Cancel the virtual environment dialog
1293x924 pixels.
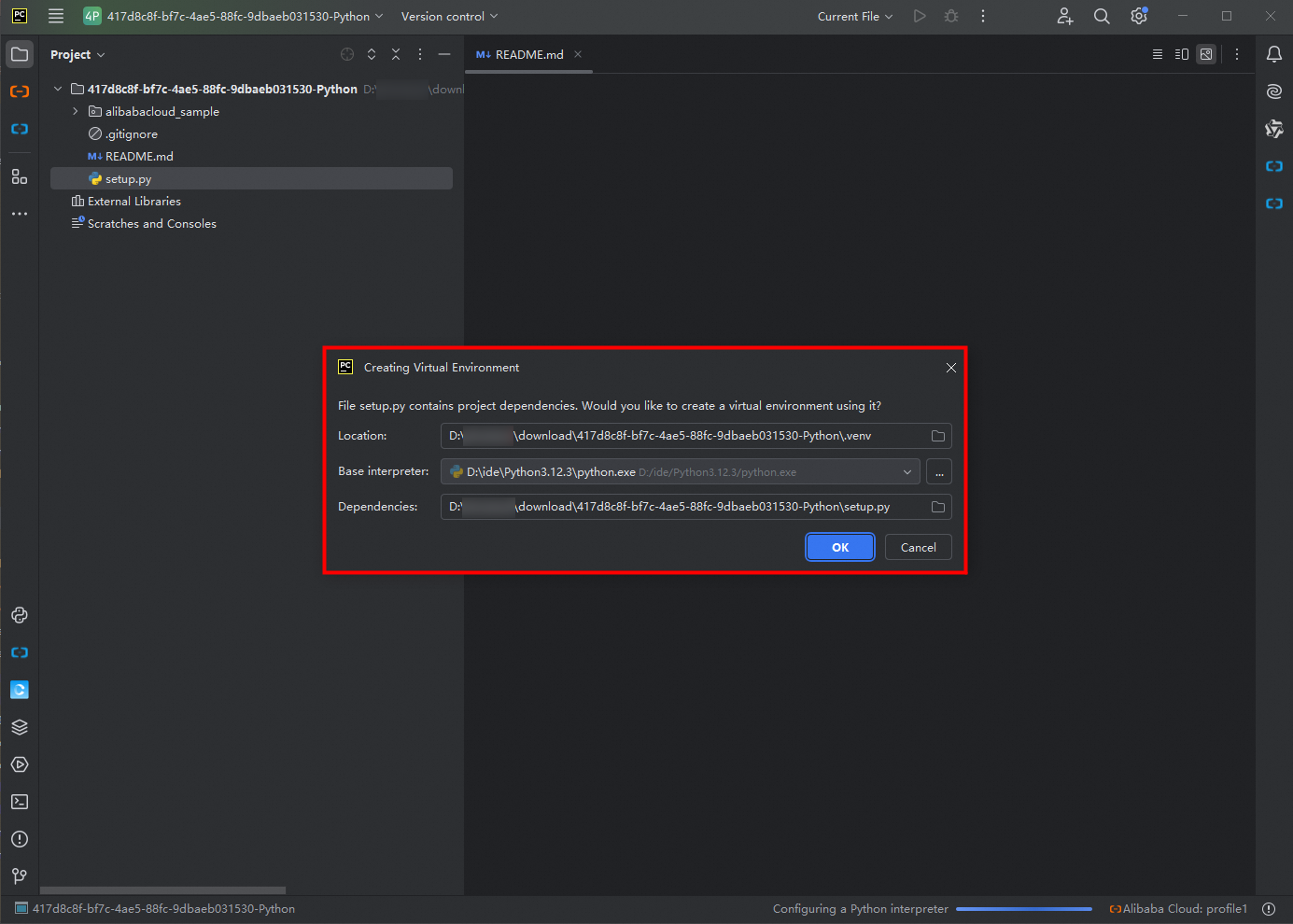click(x=919, y=547)
